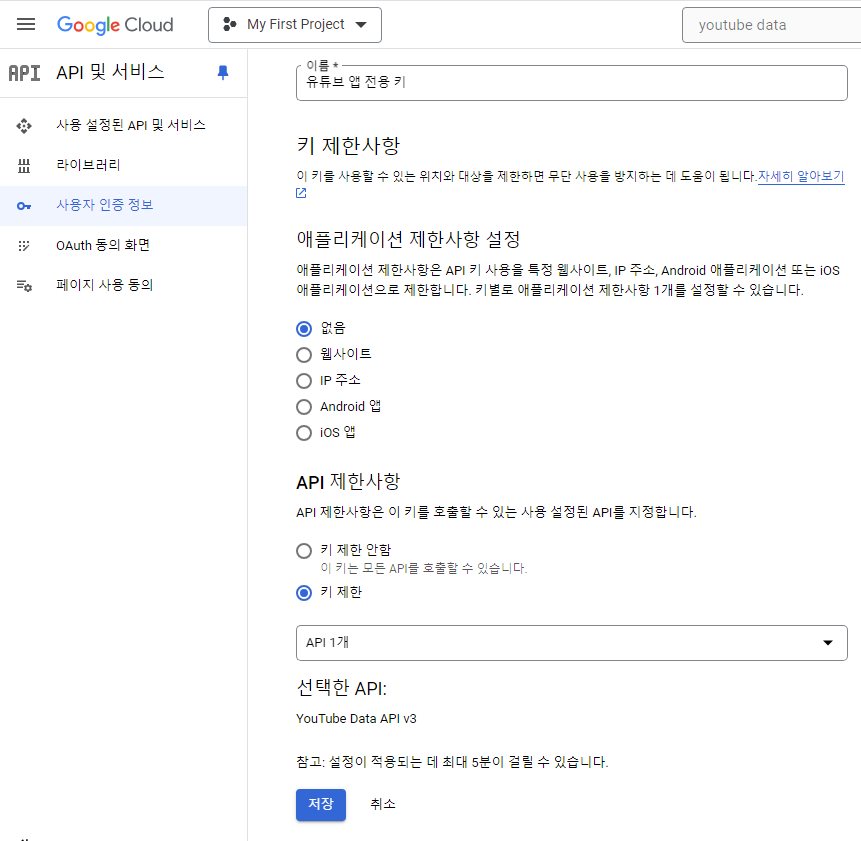The image size is (861, 841).
Task: Open OAuth 동의 화면
Action: point(103,245)
